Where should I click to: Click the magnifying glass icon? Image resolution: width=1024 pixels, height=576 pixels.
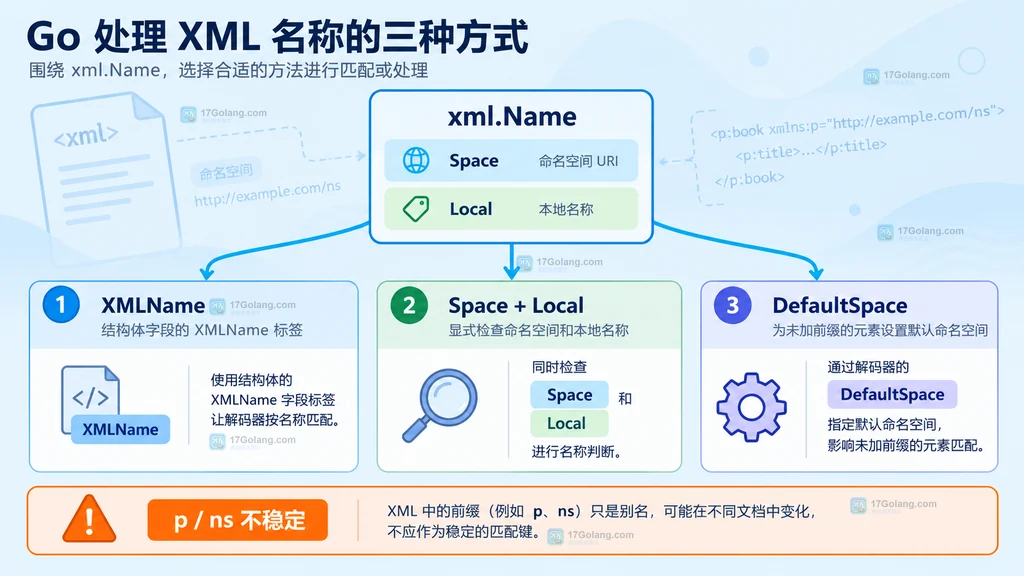coord(440,406)
